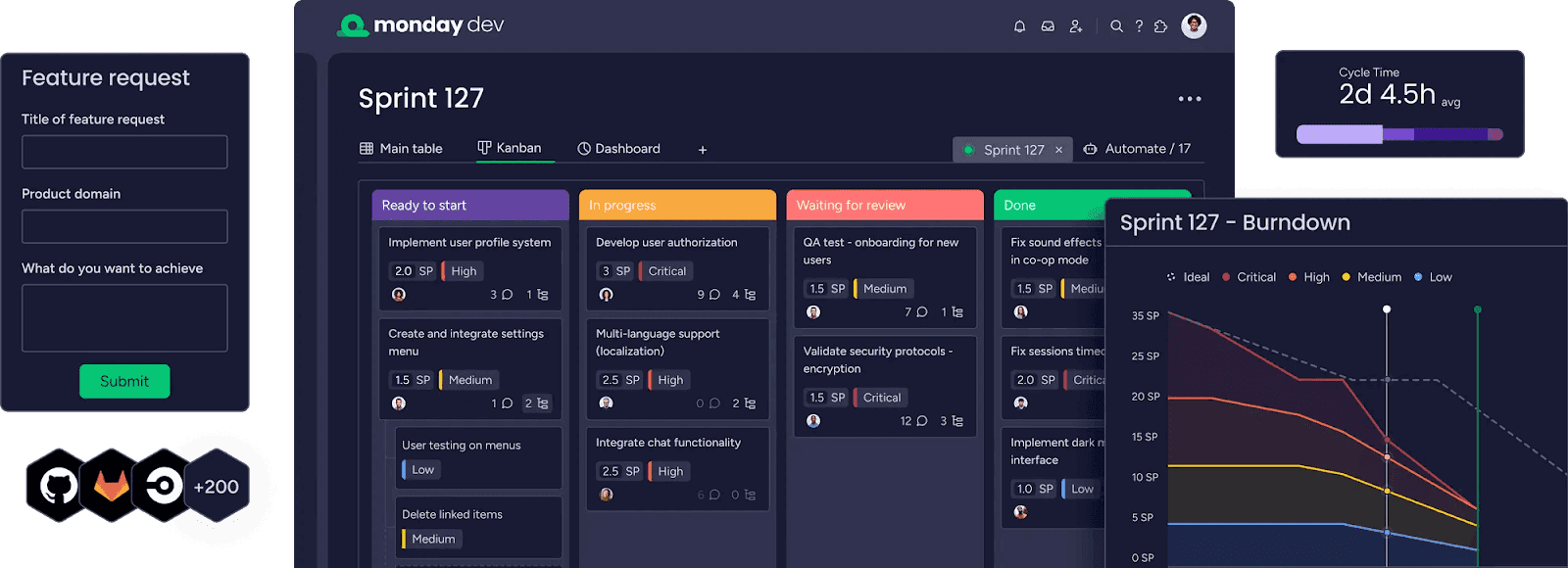Open the inbox tray icon
The height and width of the screenshot is (568, 1568).
[1048, 26]
